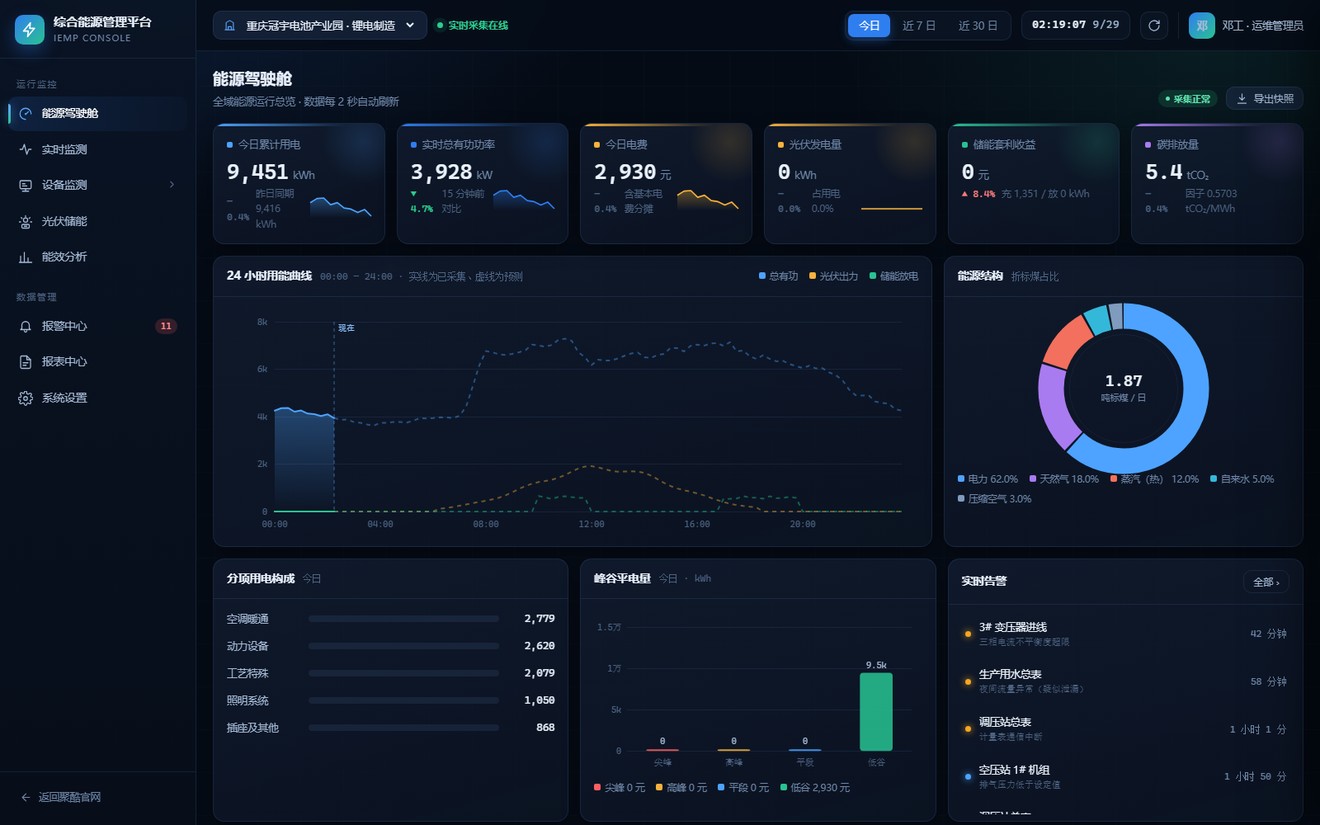This screenshot has height=825, width=1320.
Task: Switch to the 近 7 日 tab
Action: pyautogui.click(x=919, y=26)
